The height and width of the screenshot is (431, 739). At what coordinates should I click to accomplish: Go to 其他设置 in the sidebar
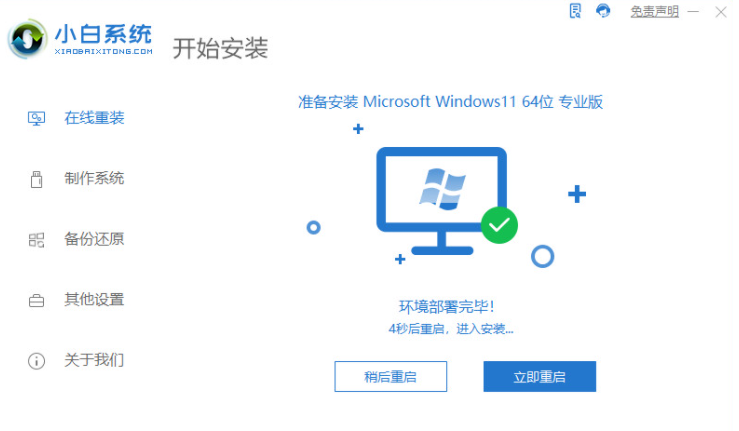tap(94, 299)
